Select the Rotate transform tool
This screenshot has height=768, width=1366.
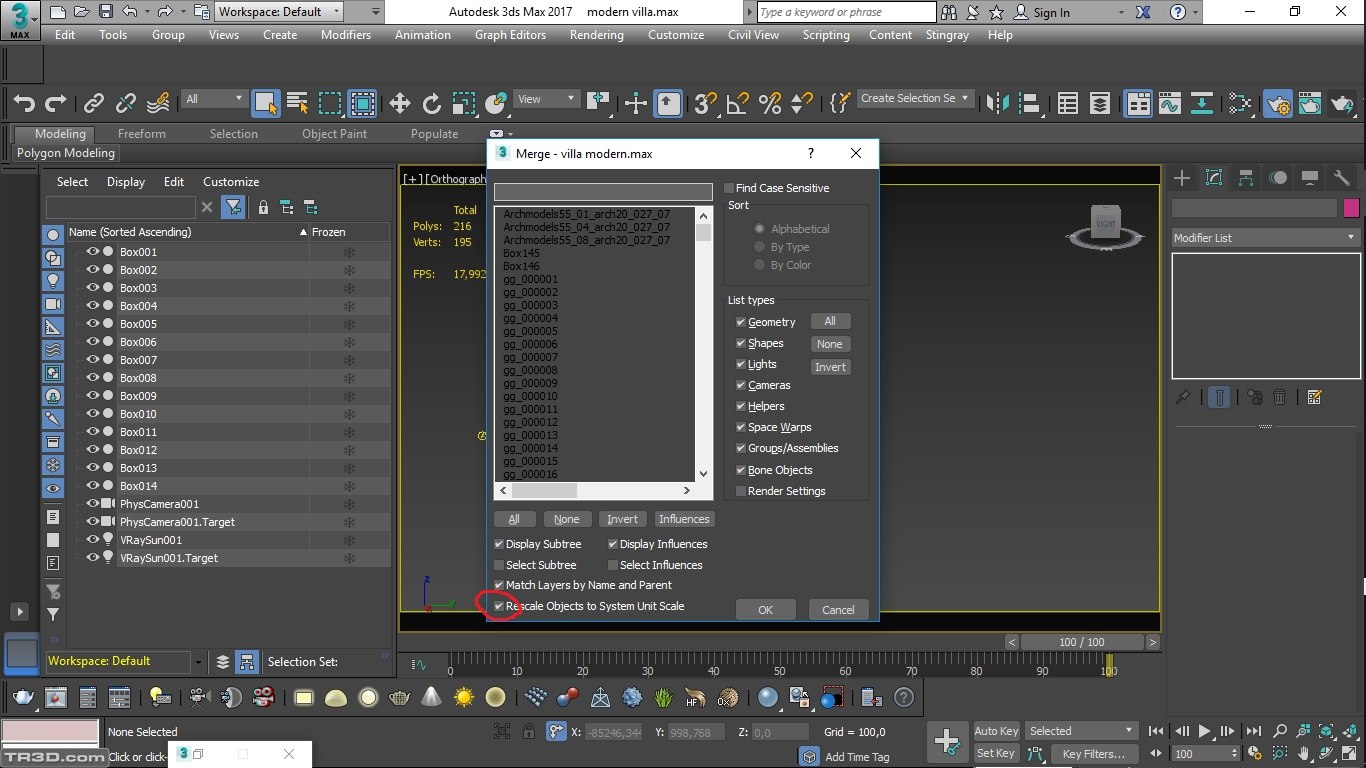431,103
